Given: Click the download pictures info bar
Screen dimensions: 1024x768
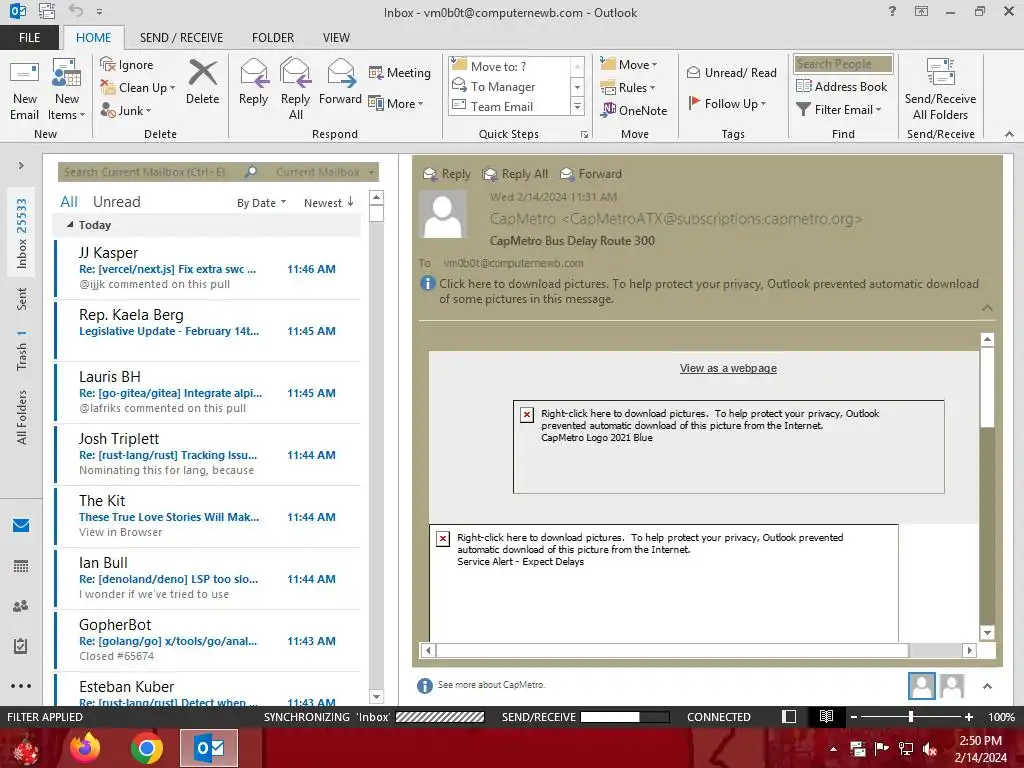Looking at the screenshot, I should 700,291.
